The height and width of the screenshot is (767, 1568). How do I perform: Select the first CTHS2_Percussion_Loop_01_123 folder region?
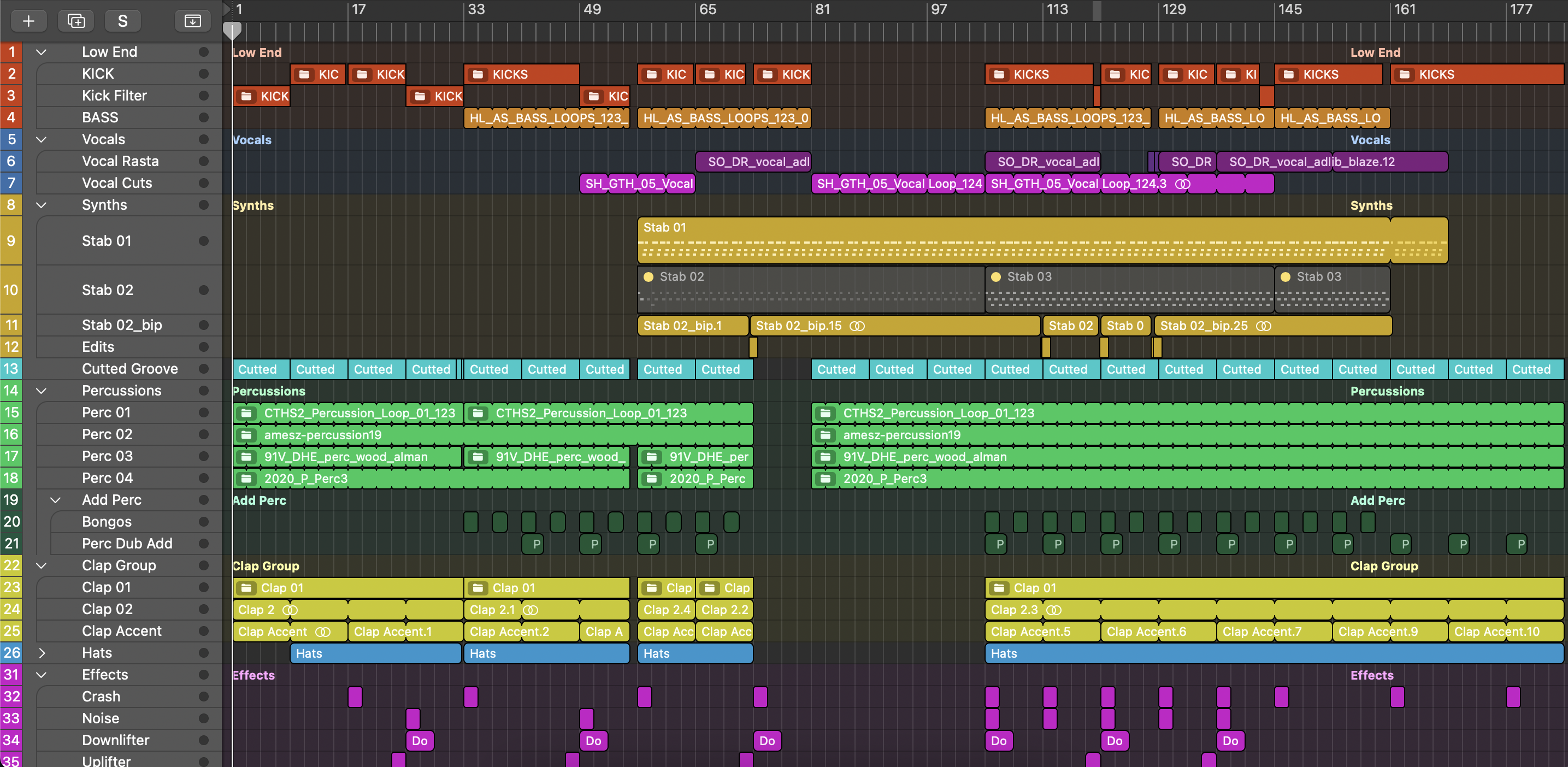[347, 414]
